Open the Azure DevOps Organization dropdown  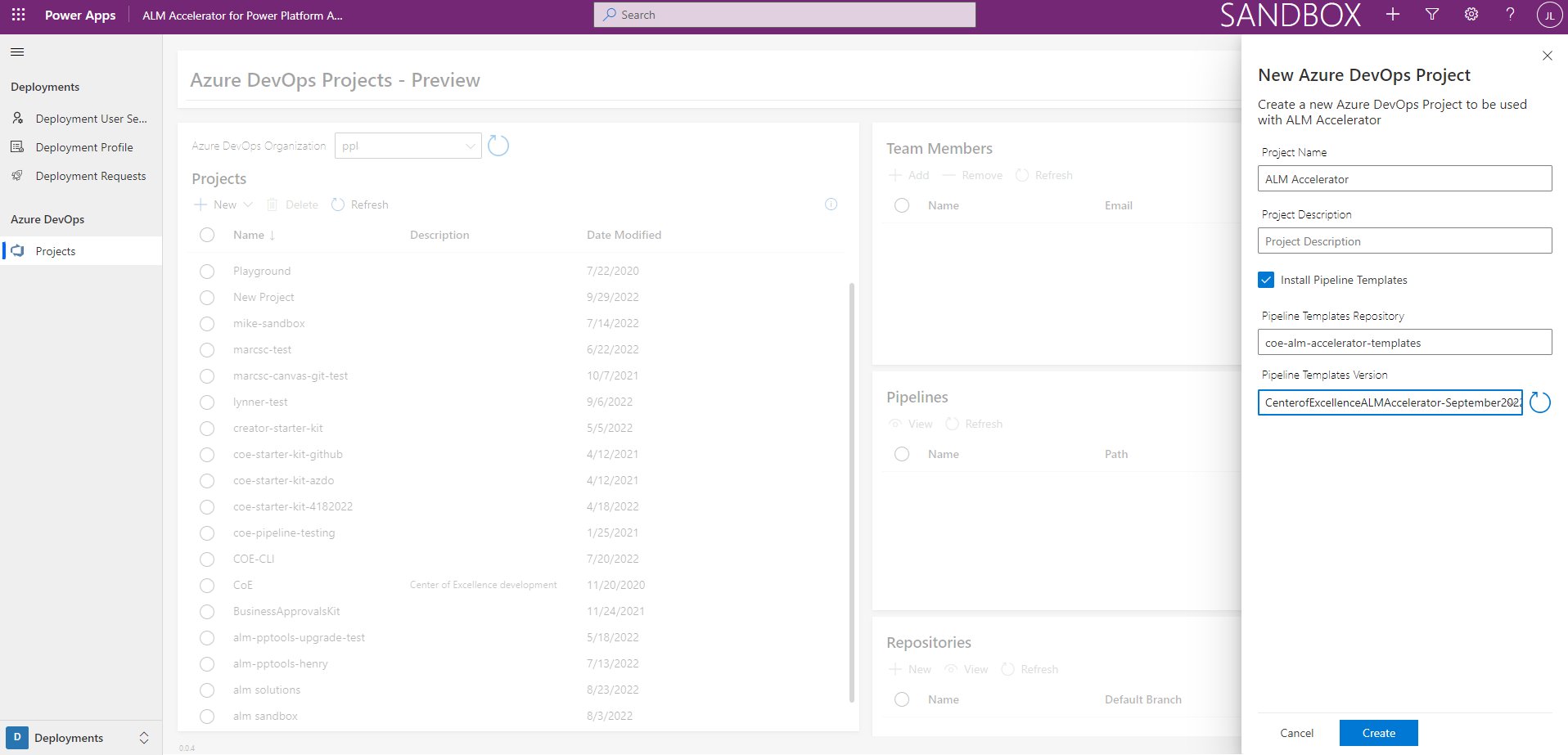[x=408, y=146]
